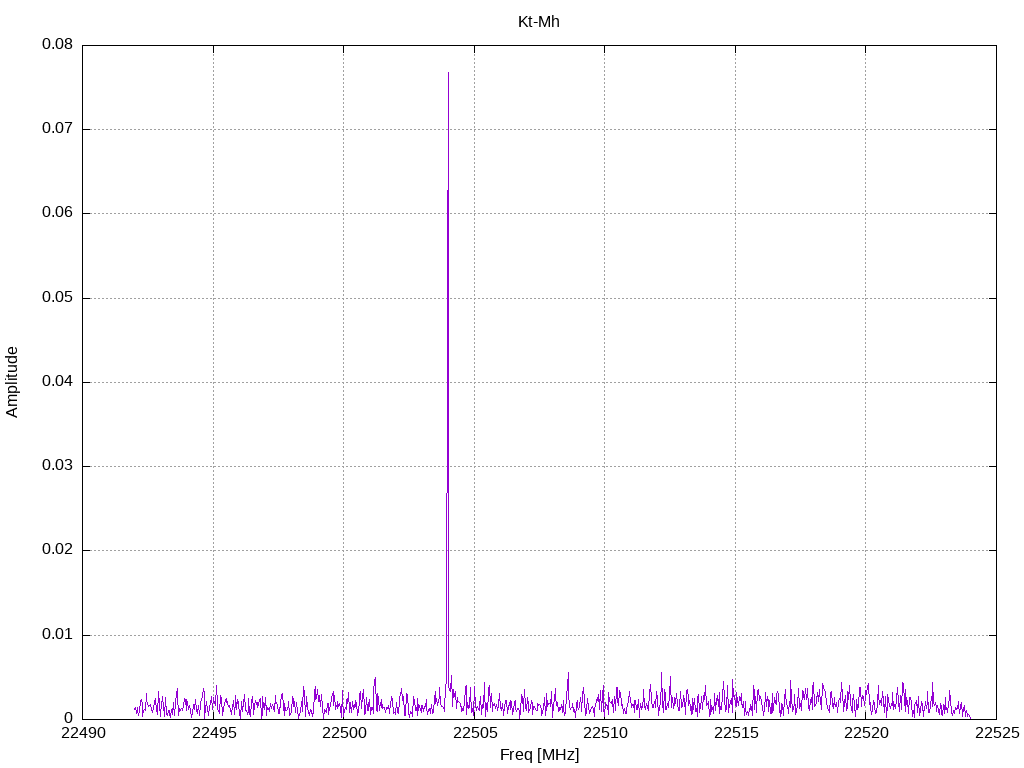This screenshot has width=1024, height=768.
Task: Click the 22515 x-axis tick label
Action: (x=735, y=735)
